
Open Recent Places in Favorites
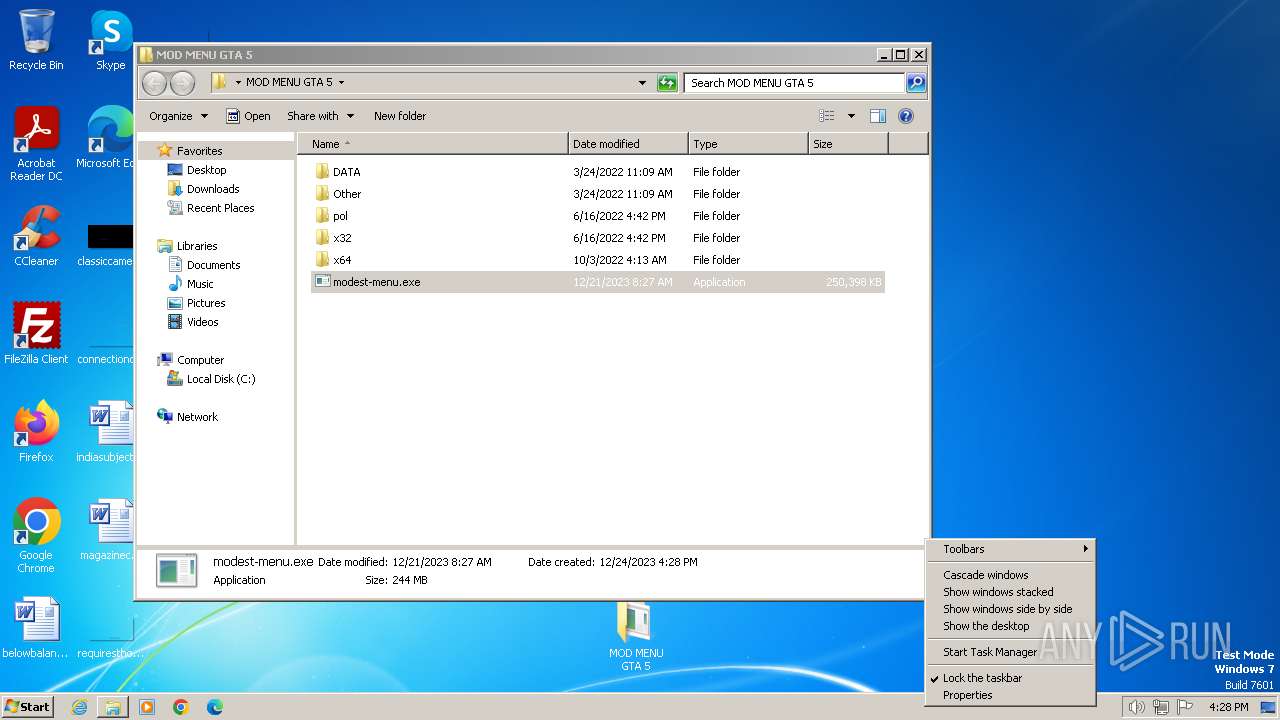211,208
